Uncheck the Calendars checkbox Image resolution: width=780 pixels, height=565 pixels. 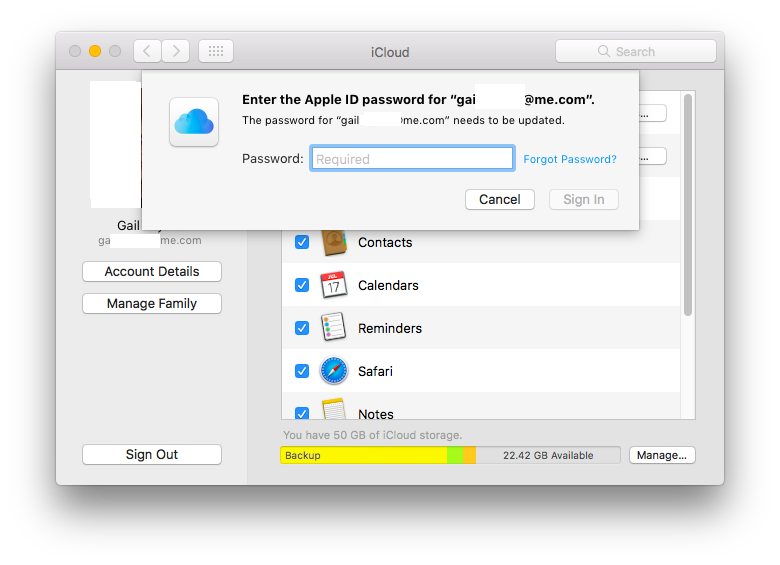tap(302, 285)
